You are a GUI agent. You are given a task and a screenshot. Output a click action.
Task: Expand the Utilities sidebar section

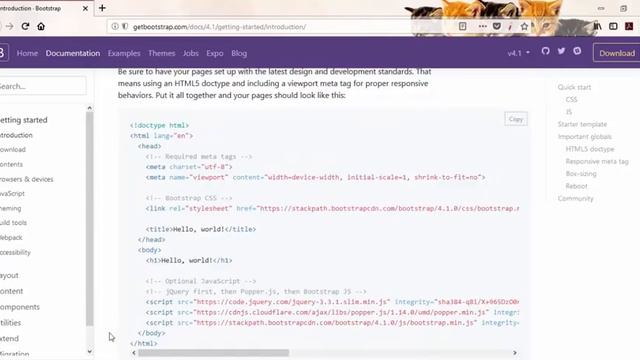(11, 322)
